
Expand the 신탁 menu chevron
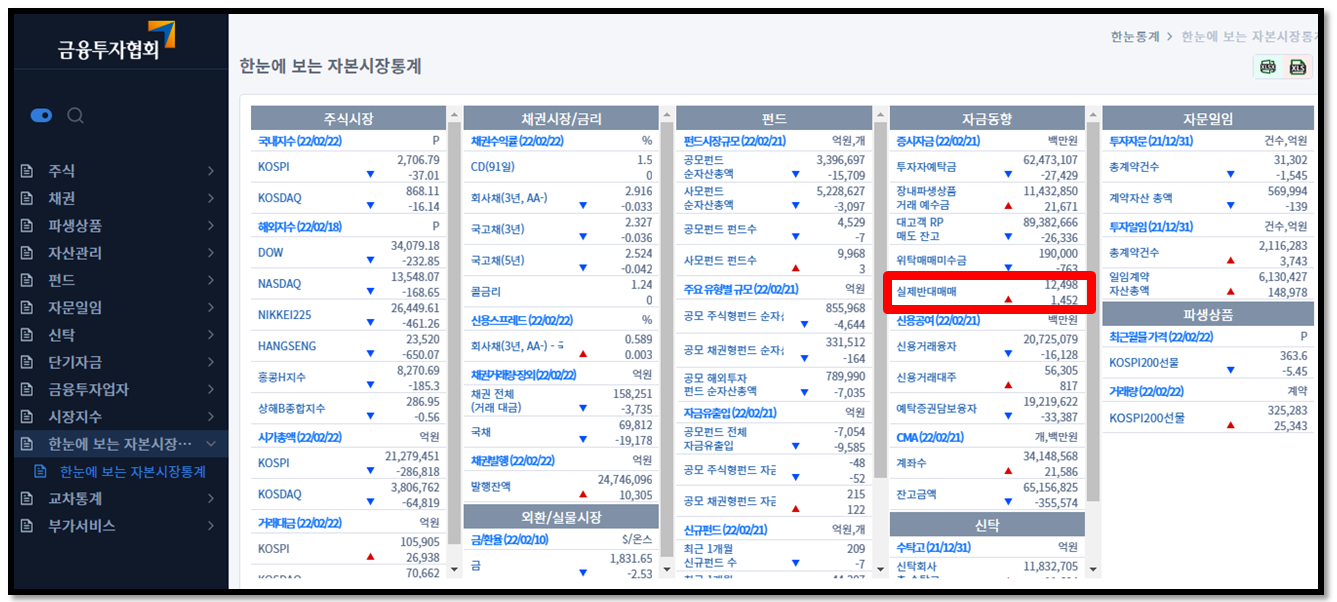tap(210, 335)
